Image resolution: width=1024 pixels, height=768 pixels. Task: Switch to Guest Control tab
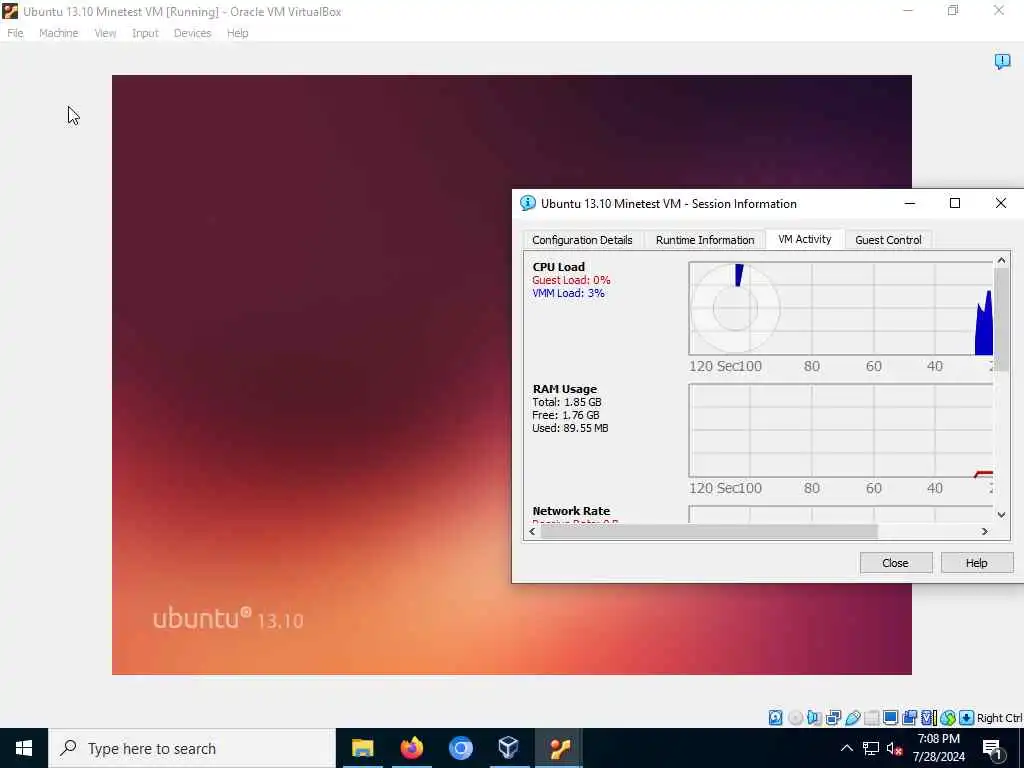888,240
